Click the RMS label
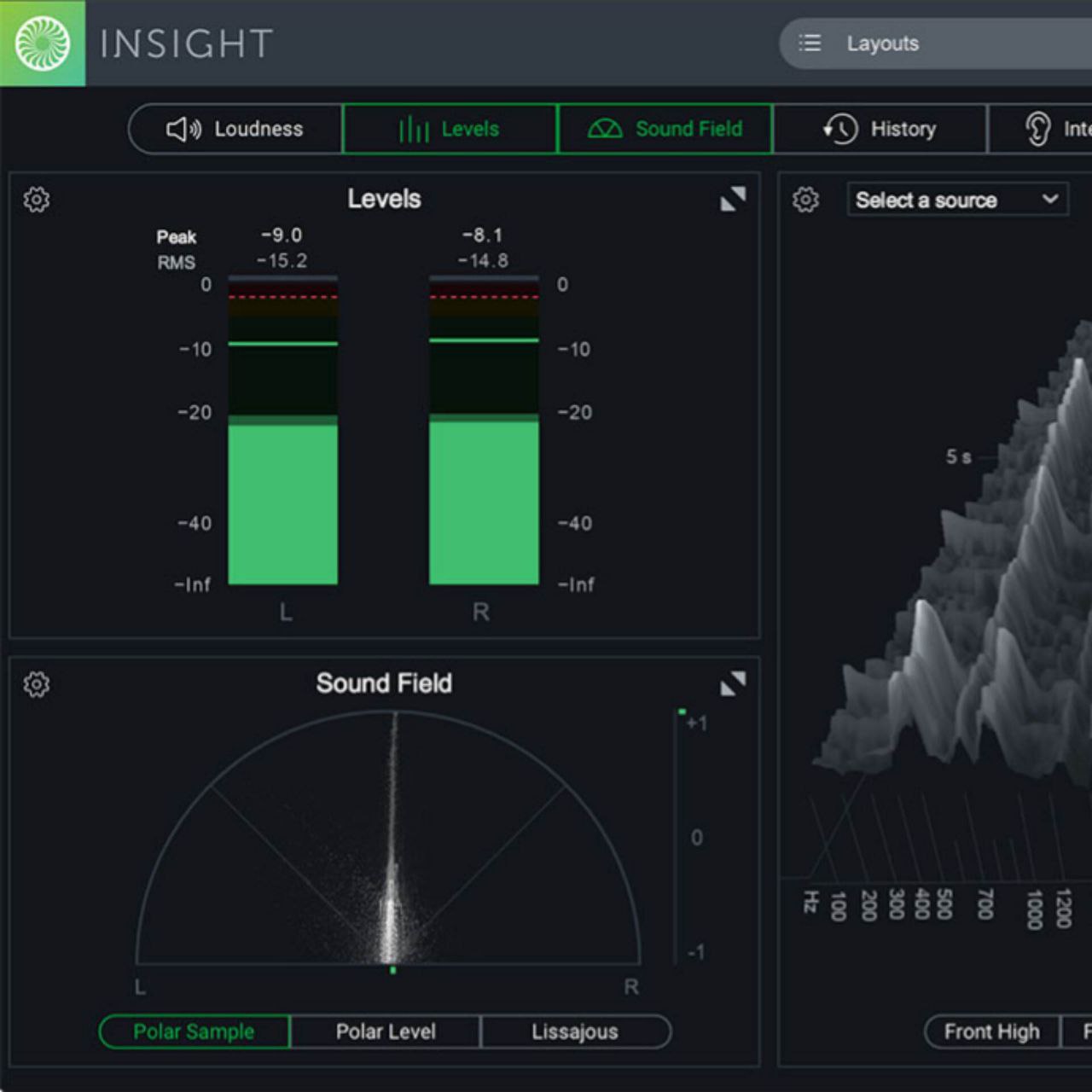The width and height of the screenshot is (1092, 1092). (x=177, y=263)
